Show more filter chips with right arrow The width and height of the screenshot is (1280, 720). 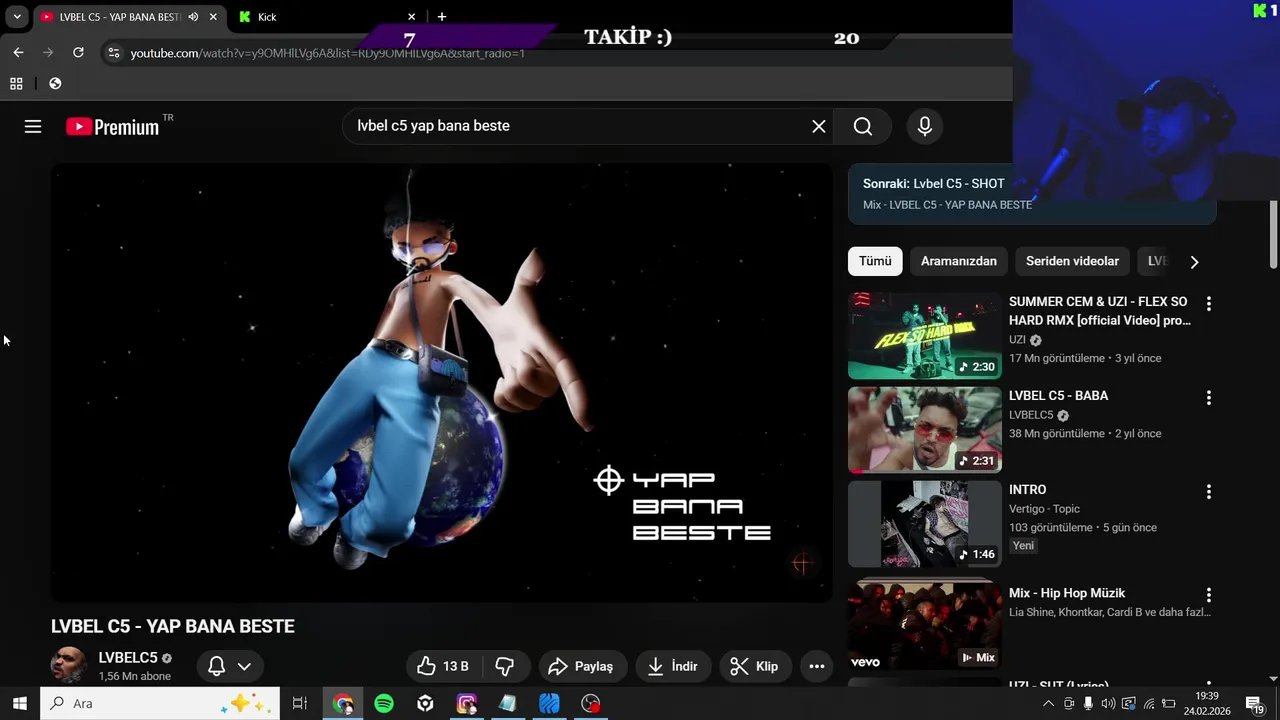click(1194, 262)
